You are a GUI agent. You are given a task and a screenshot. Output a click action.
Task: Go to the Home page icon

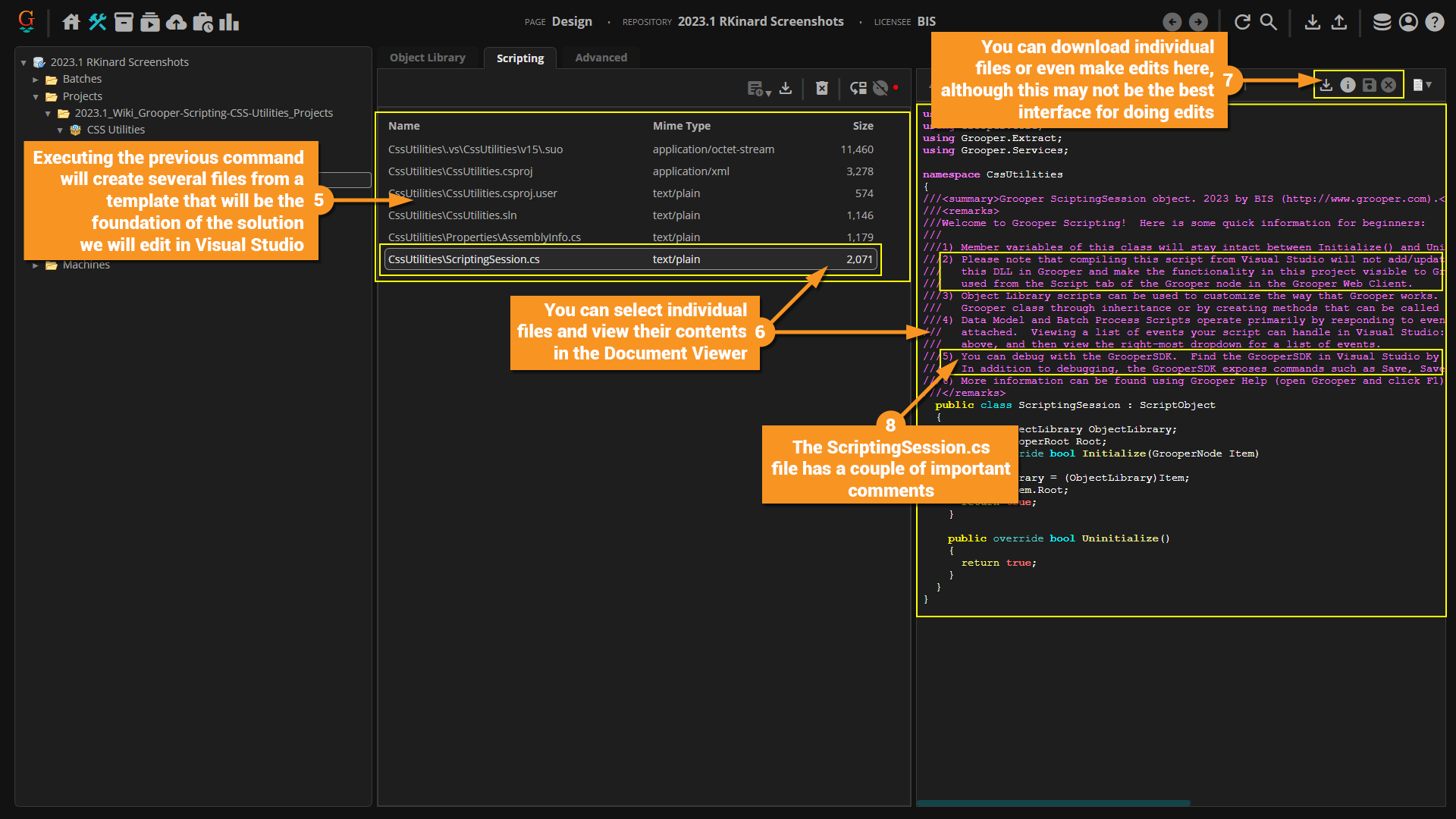[x=71, y=22]
